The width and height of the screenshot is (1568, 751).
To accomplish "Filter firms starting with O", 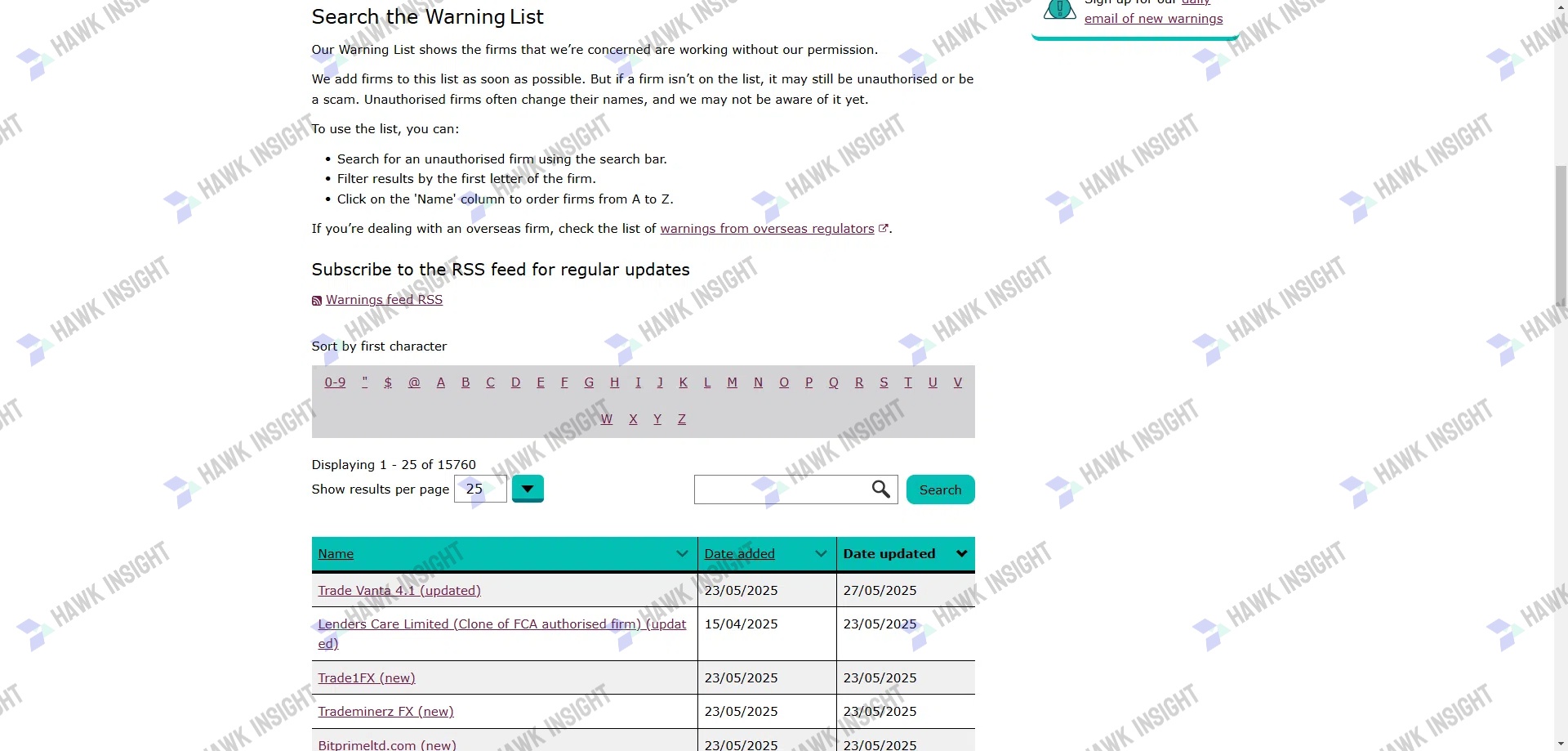I will pyautogui.click(x=784, y=382).
